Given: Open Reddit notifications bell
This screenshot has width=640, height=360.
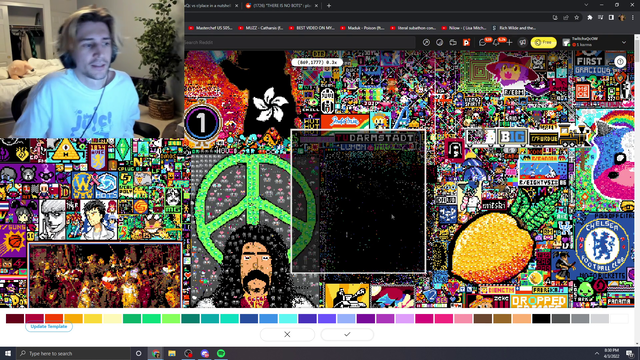Looking at the screenshot, I should coord(496,42).
